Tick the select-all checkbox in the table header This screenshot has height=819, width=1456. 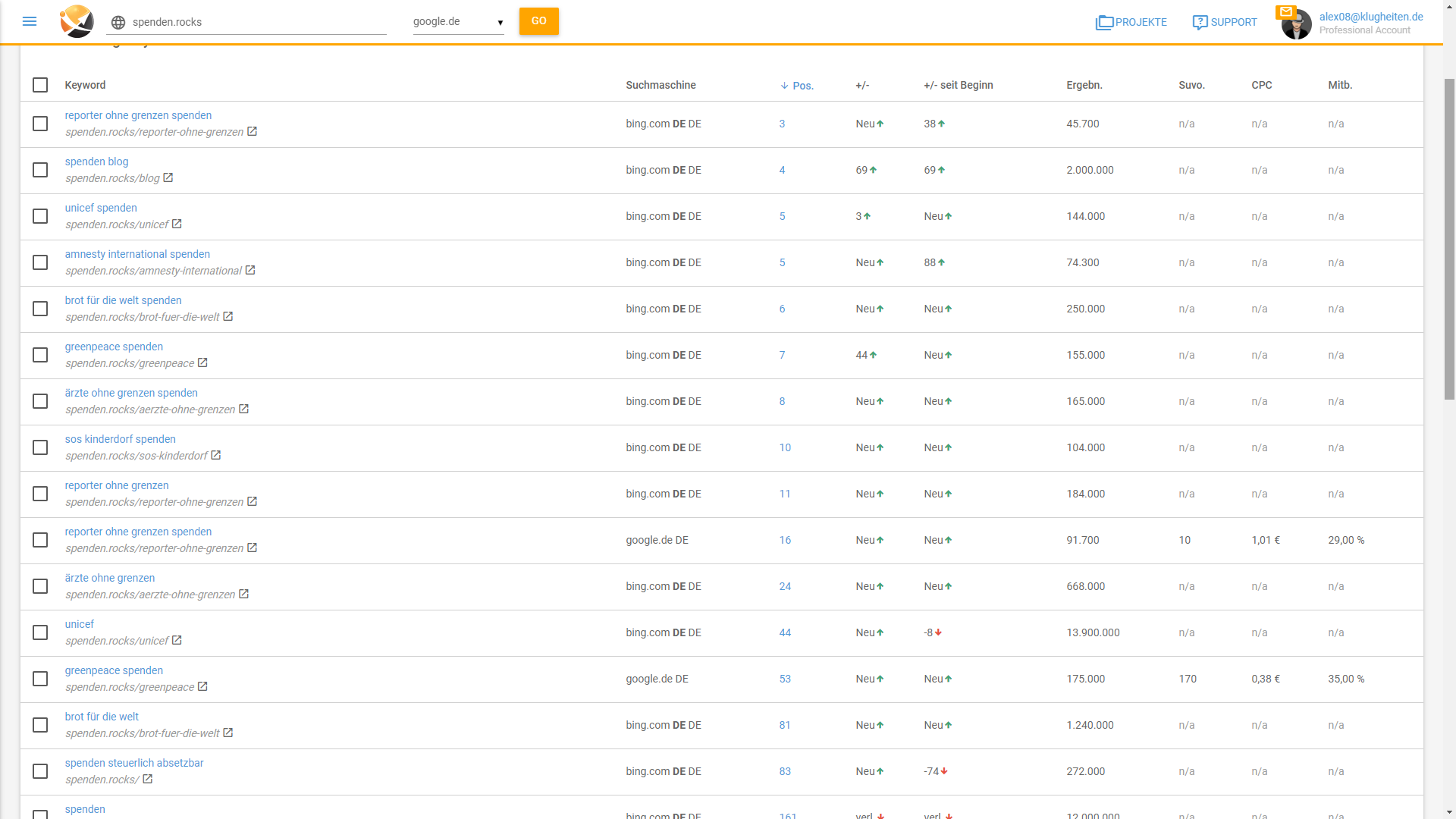pos(40,85)
